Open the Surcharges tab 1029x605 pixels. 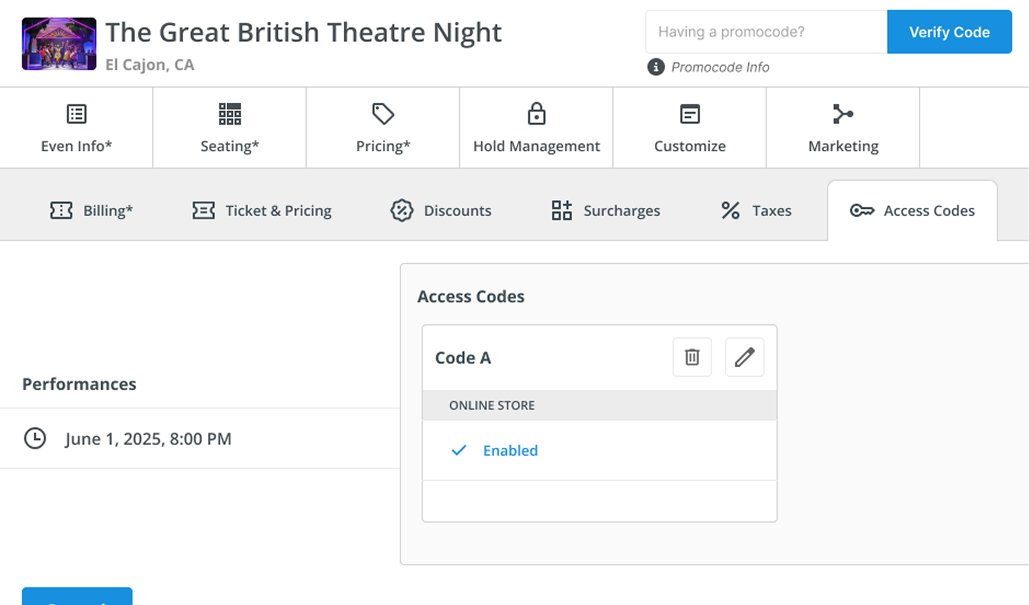point(604,210)
